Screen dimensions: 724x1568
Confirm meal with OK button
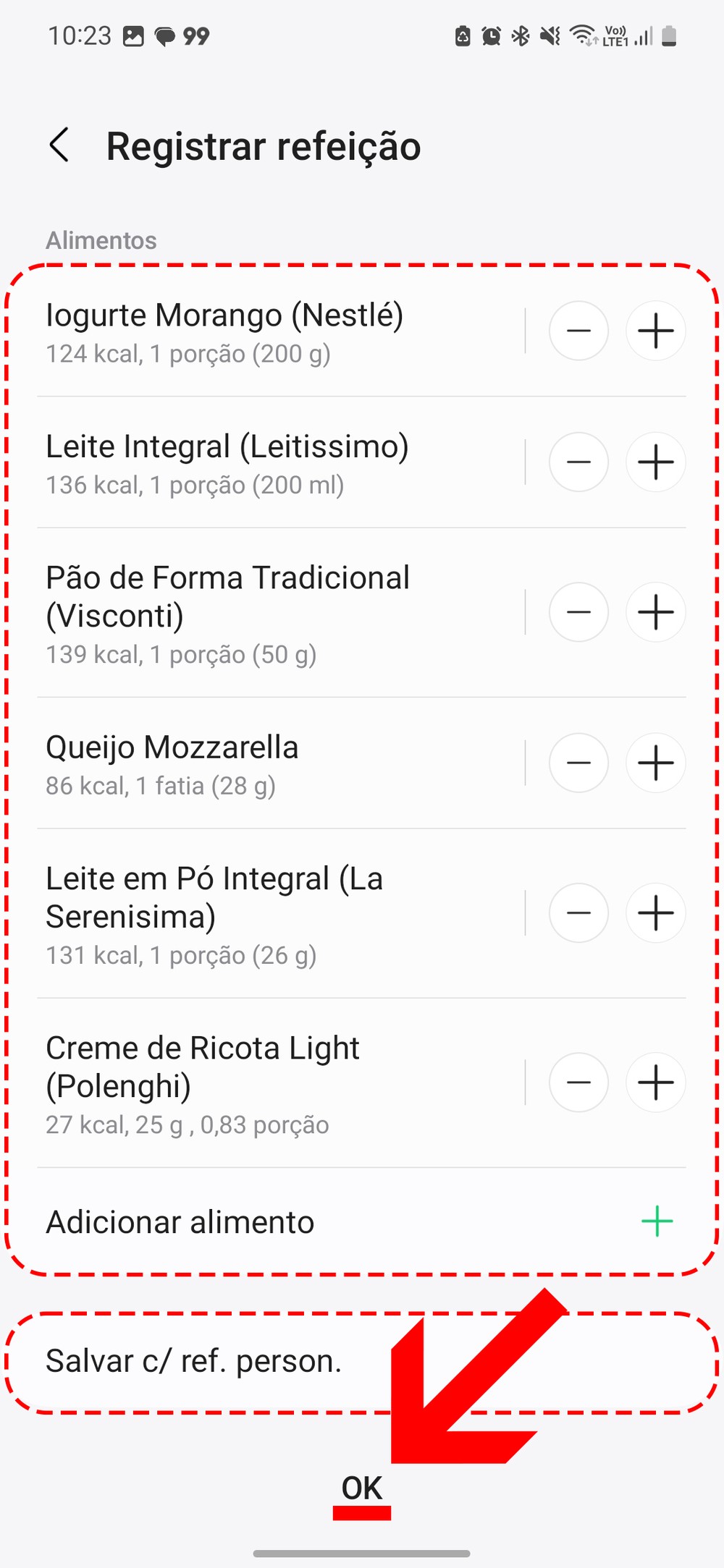362,1488
